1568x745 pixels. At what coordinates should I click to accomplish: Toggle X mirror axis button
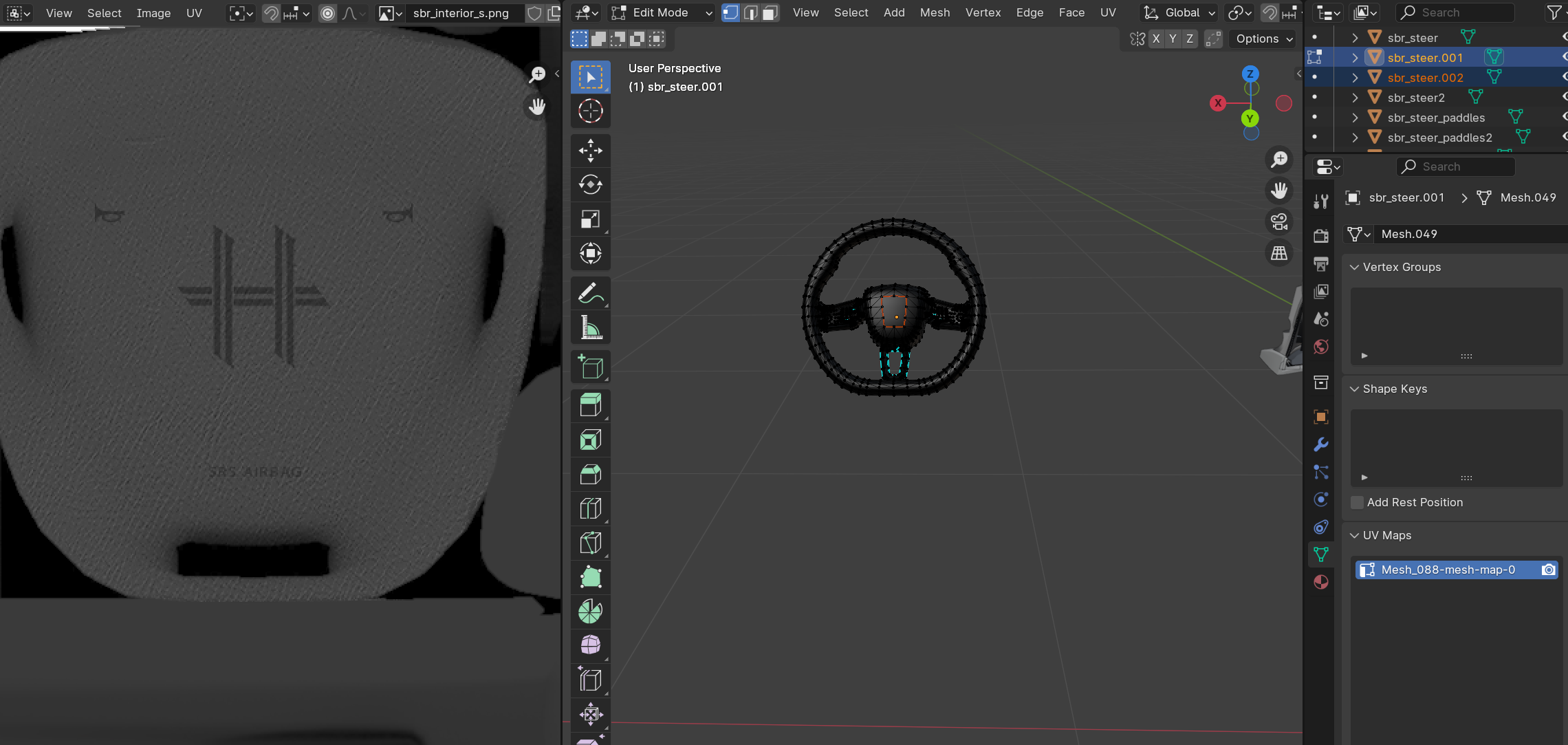1156,39
